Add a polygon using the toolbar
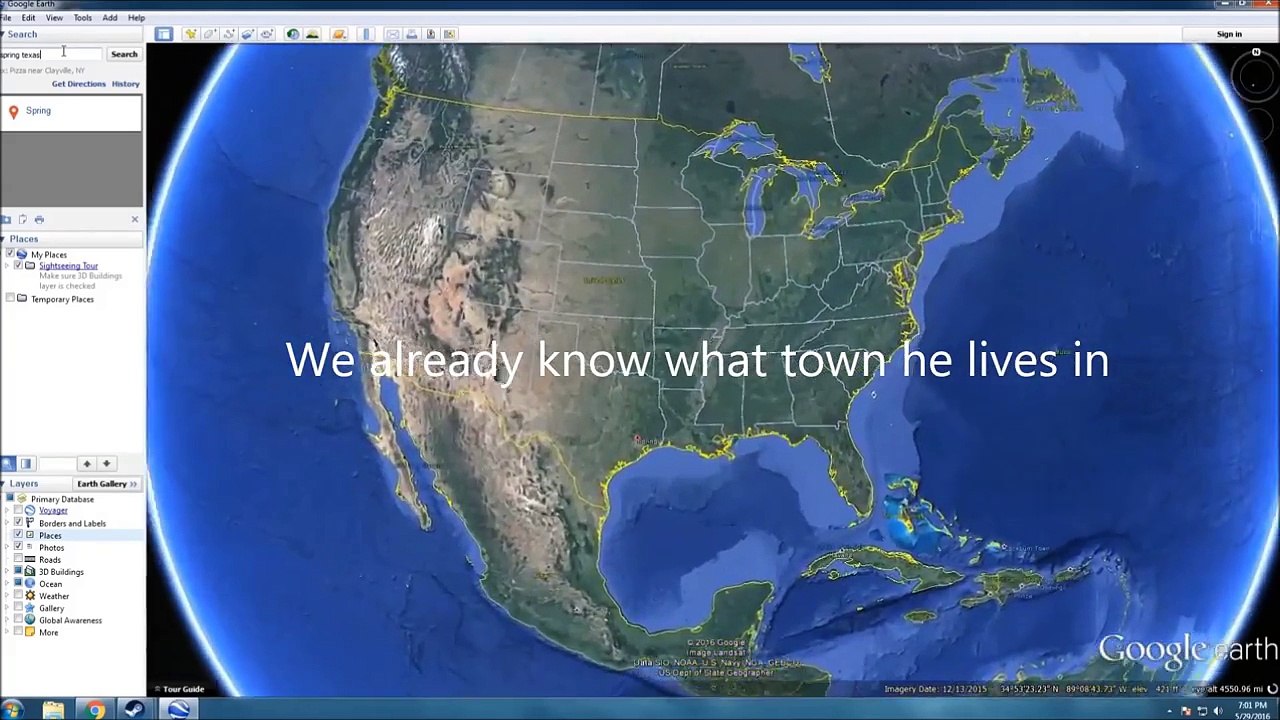 pos(210,34)
